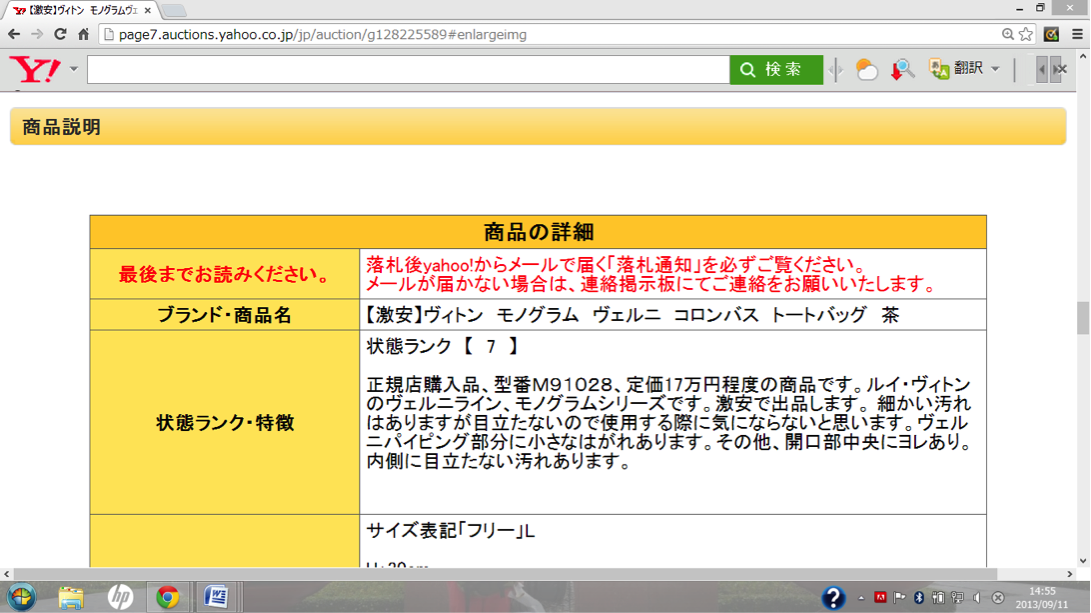The image size is (1091, 613).
Task: Click the 正規店購入品、型番M91028 description line
Action: tap(669, 385)
